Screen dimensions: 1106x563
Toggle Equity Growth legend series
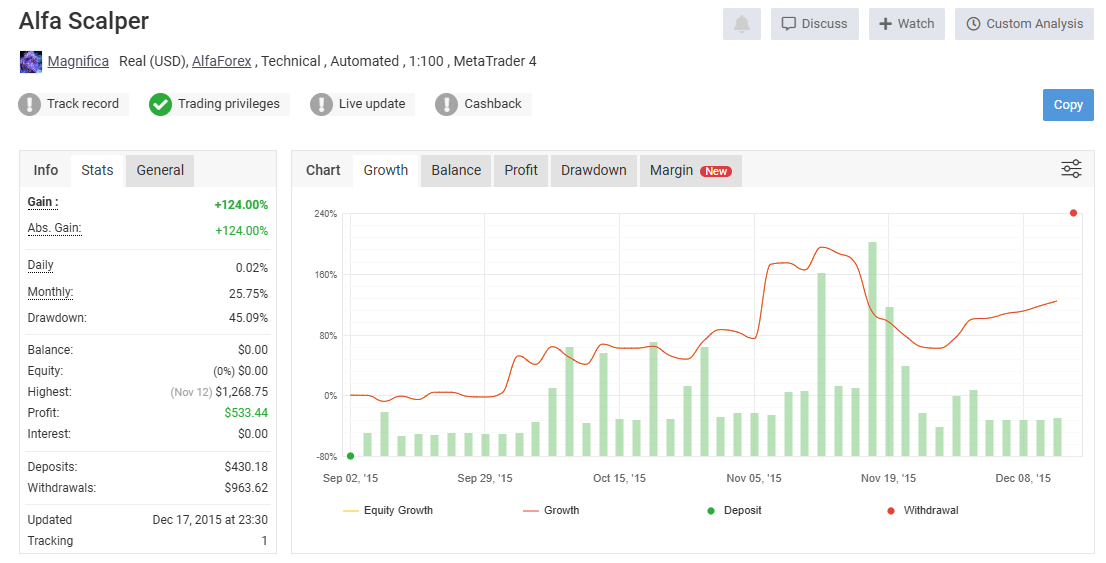click(x=388, y=510)
